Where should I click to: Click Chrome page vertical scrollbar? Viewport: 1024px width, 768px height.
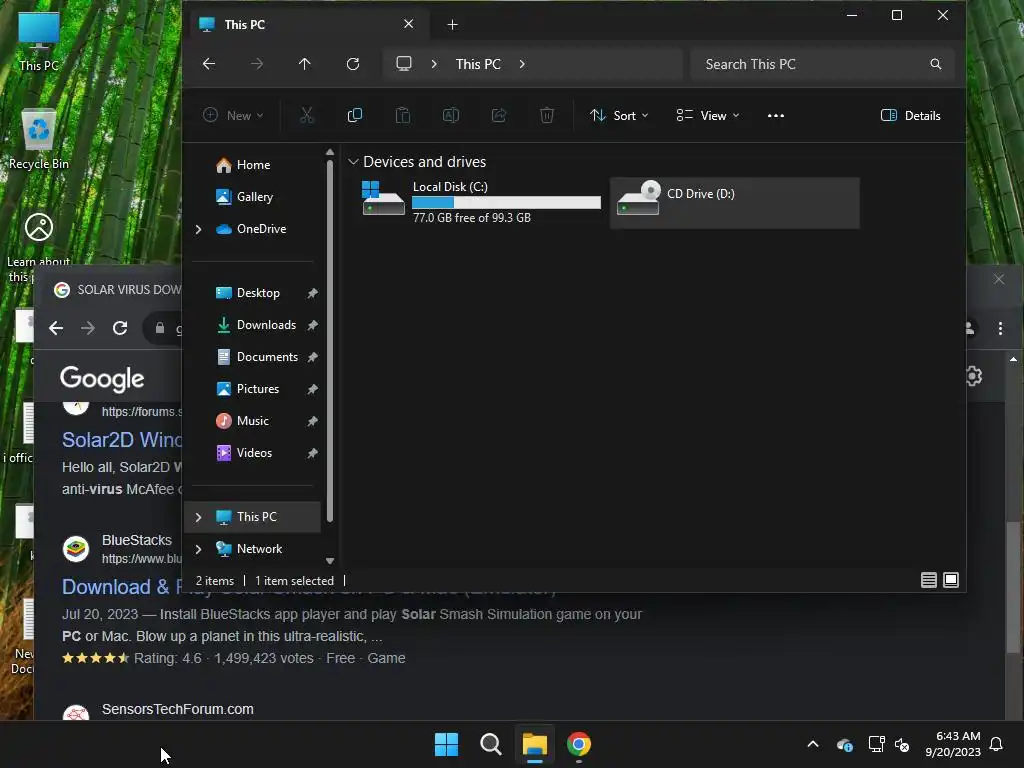pyautogui.click(x=1013, y=586)
